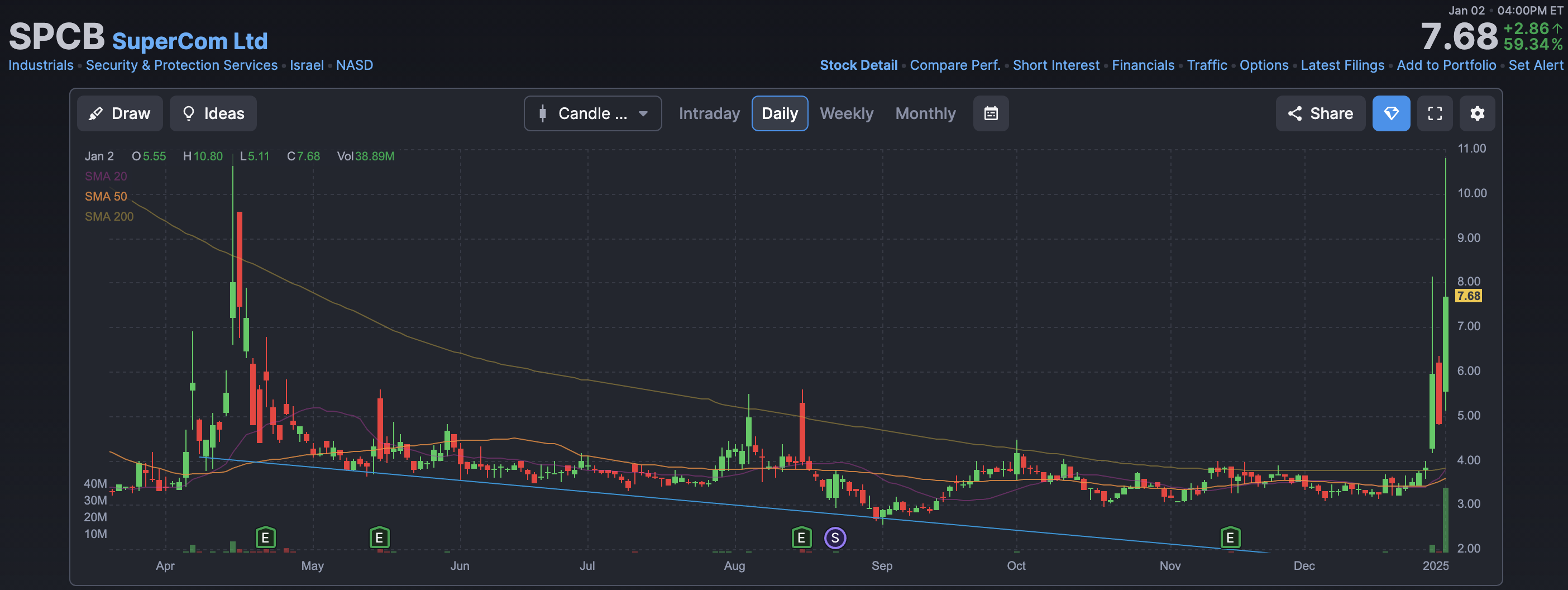Open the Compare Perf. link

(955, 65)
